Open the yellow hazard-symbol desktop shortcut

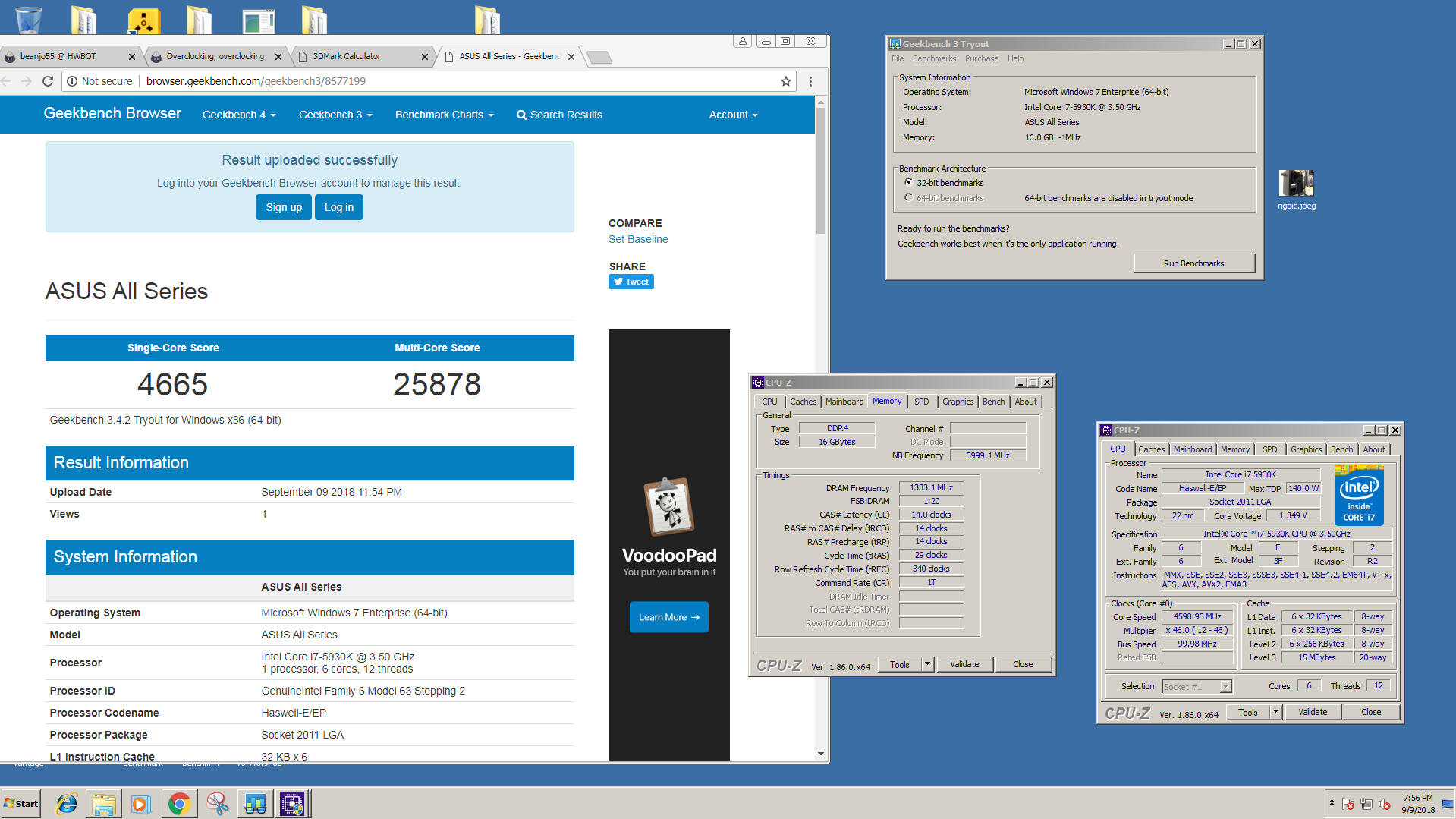[143, 20]
